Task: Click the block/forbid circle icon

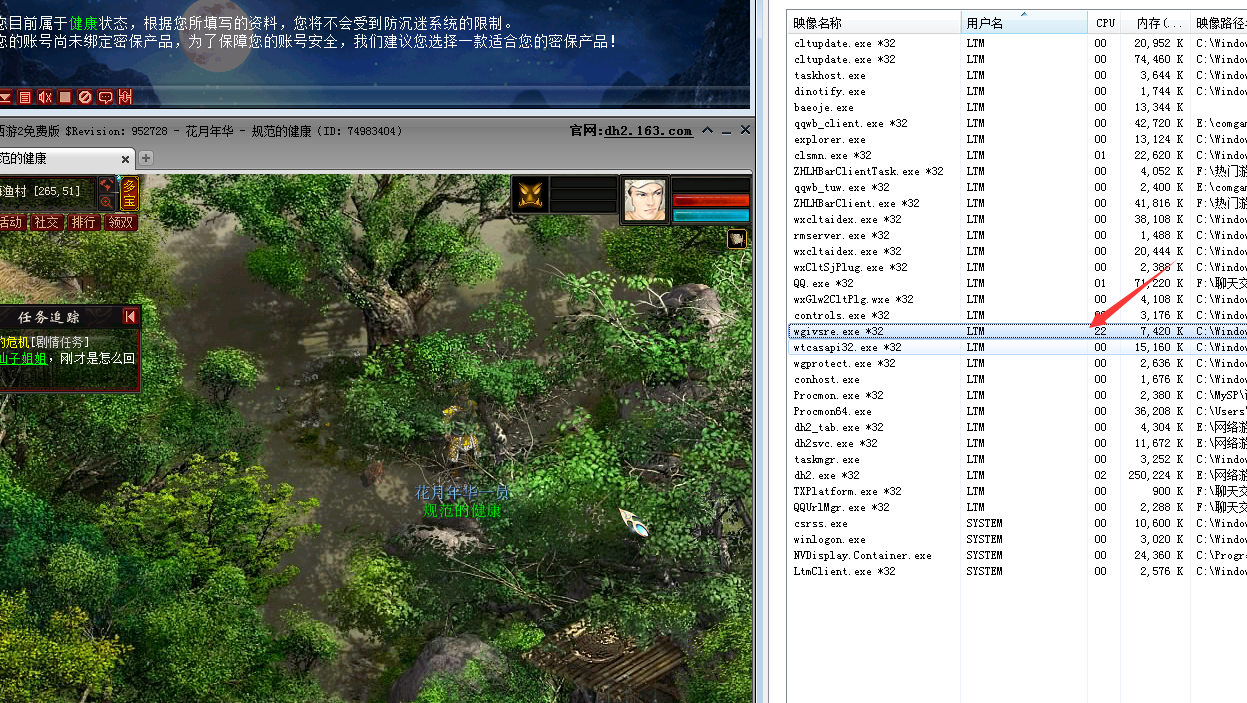Action: click(85, 97)
